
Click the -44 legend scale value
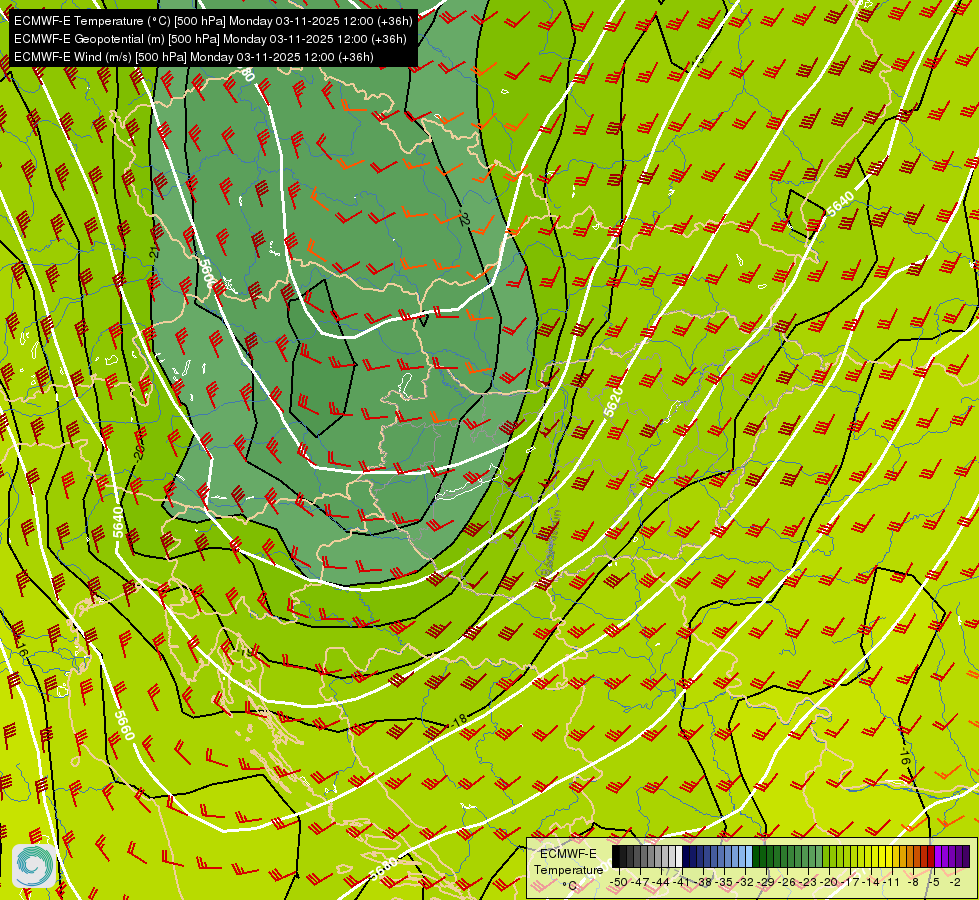click(661, 882)
